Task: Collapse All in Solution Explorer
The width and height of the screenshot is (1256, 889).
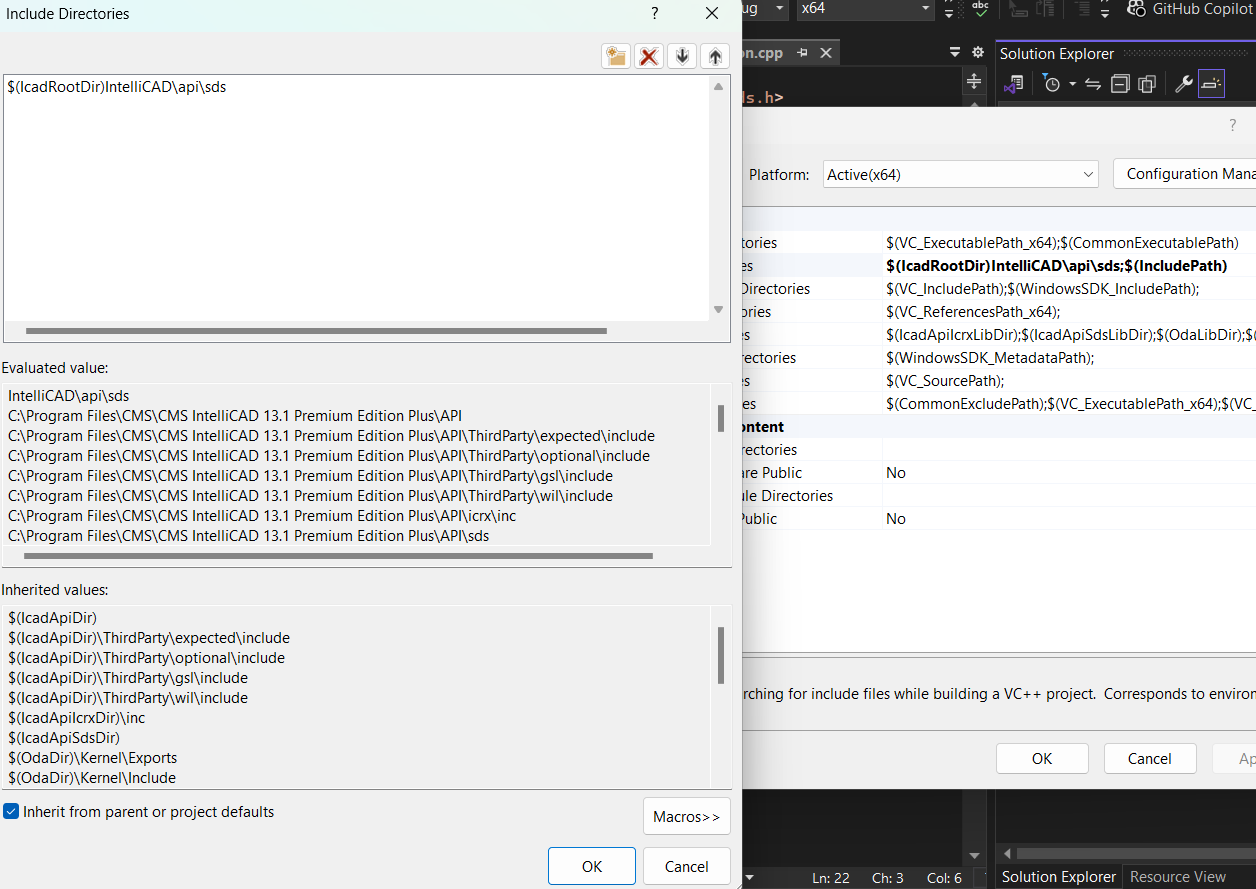Action: (x=1120, y=85)
